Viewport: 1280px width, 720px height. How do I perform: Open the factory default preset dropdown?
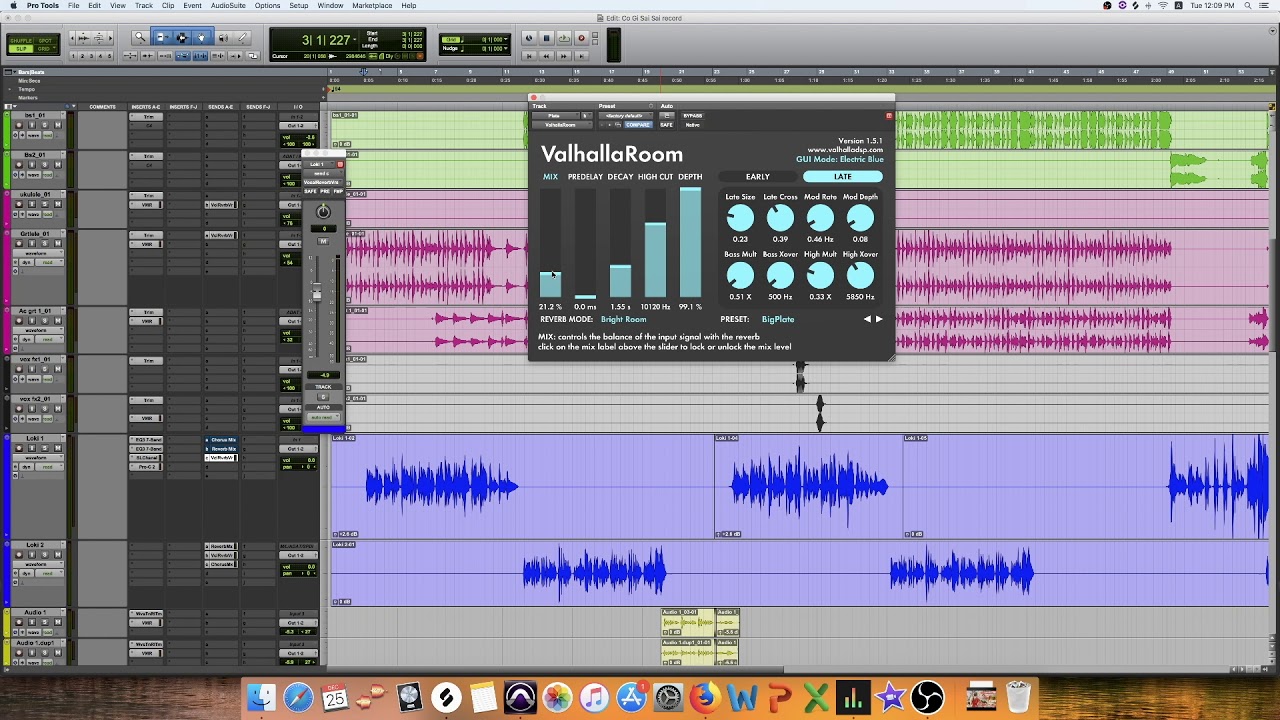click(625, 115)
